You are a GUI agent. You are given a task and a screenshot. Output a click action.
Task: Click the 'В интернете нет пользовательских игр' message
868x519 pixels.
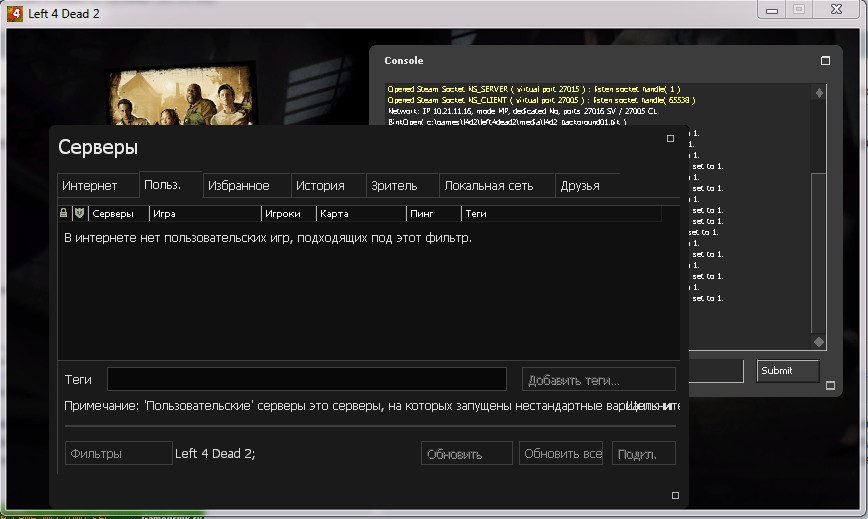coord(268,238)
